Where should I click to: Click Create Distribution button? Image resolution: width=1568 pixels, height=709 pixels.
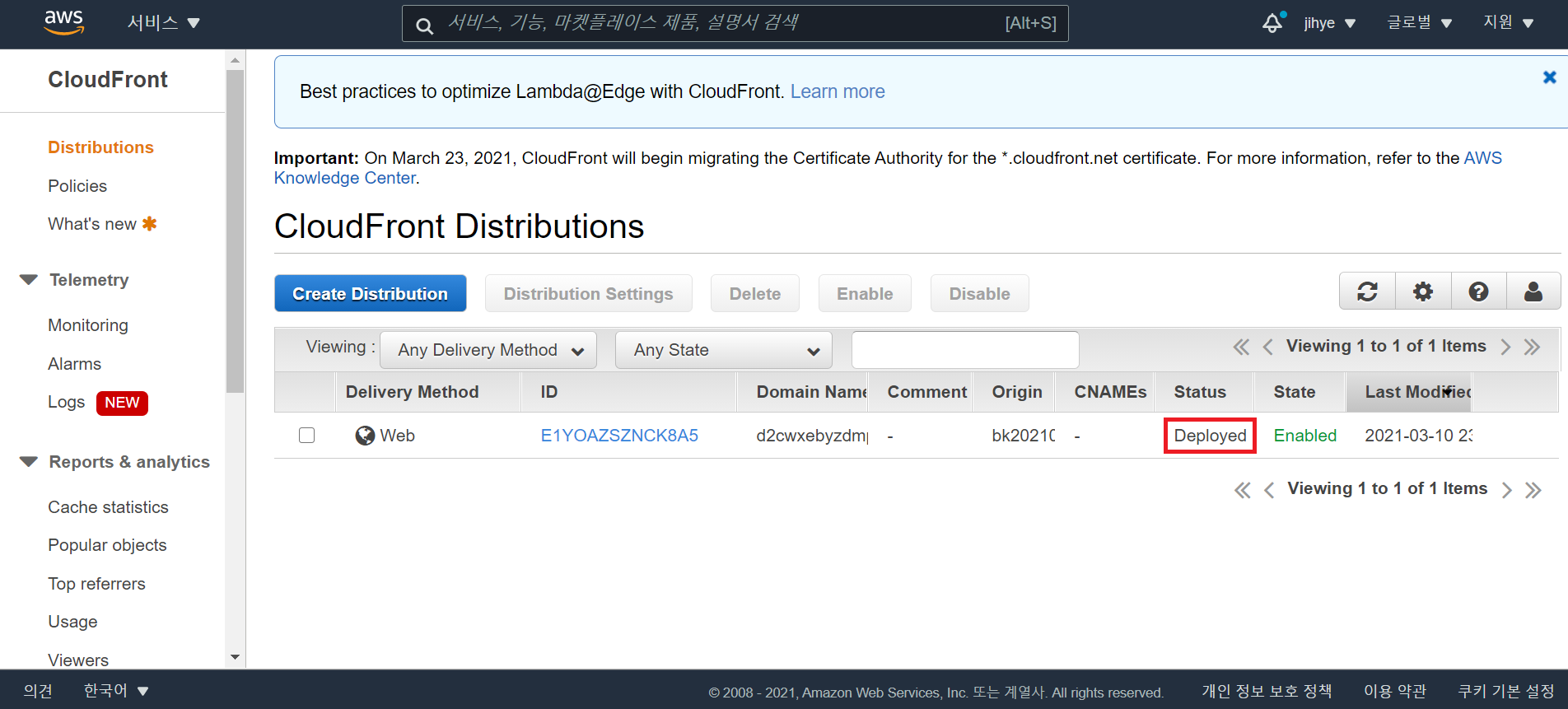pyautogui.click(x=371, y=293)
